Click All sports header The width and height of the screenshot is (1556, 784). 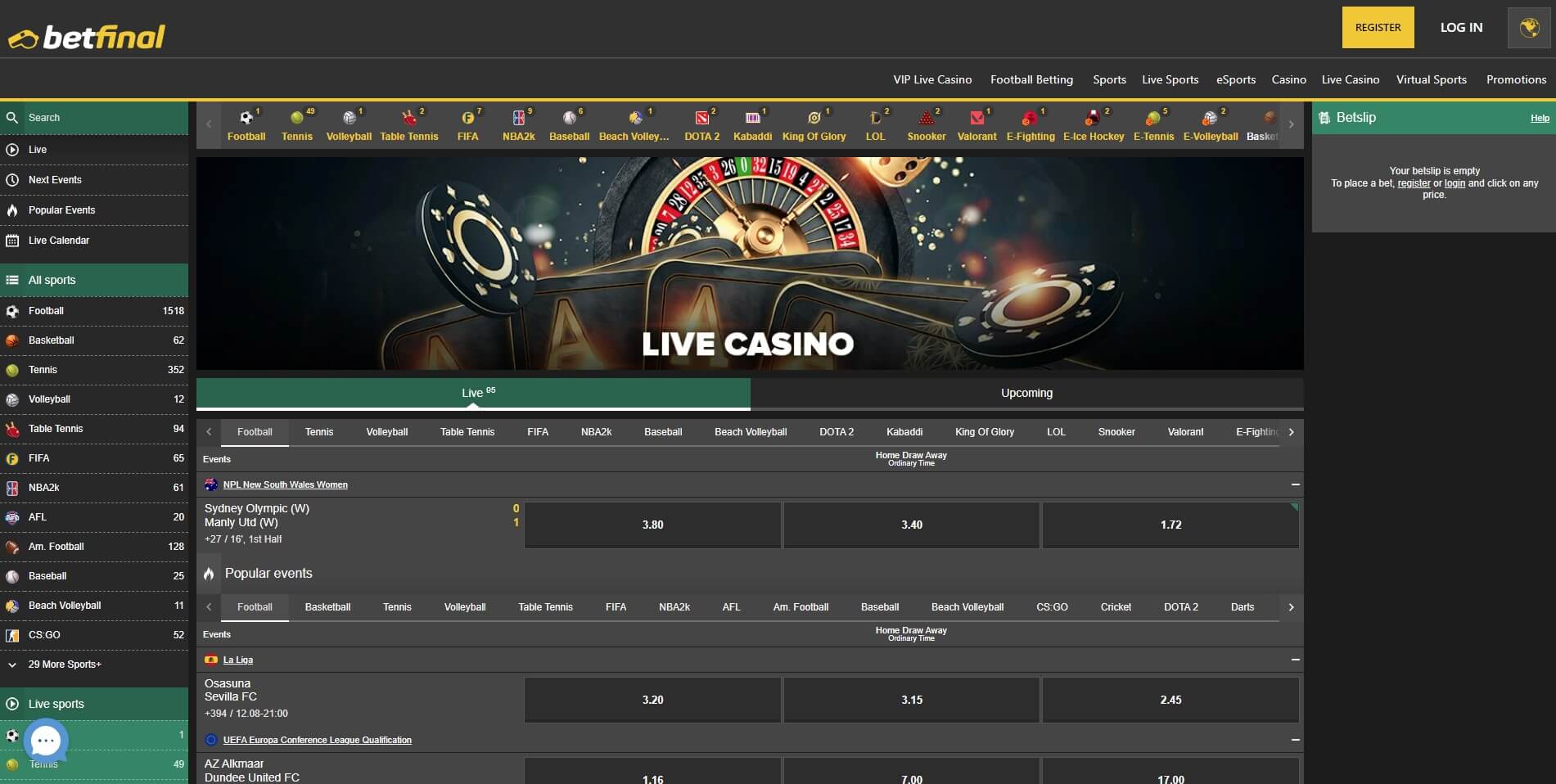tap(94, 280)
